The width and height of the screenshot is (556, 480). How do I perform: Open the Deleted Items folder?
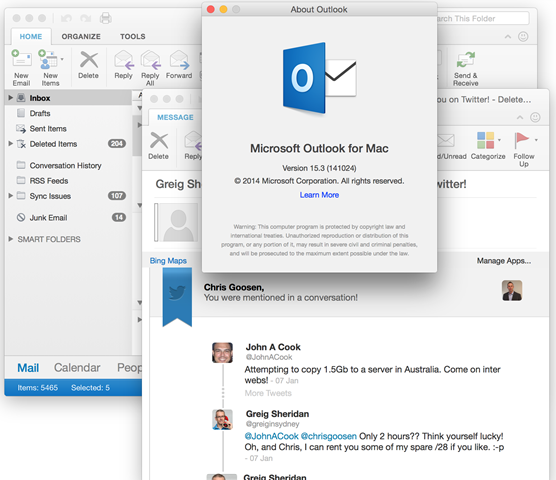pyautogui.click(x=53, y=144)
